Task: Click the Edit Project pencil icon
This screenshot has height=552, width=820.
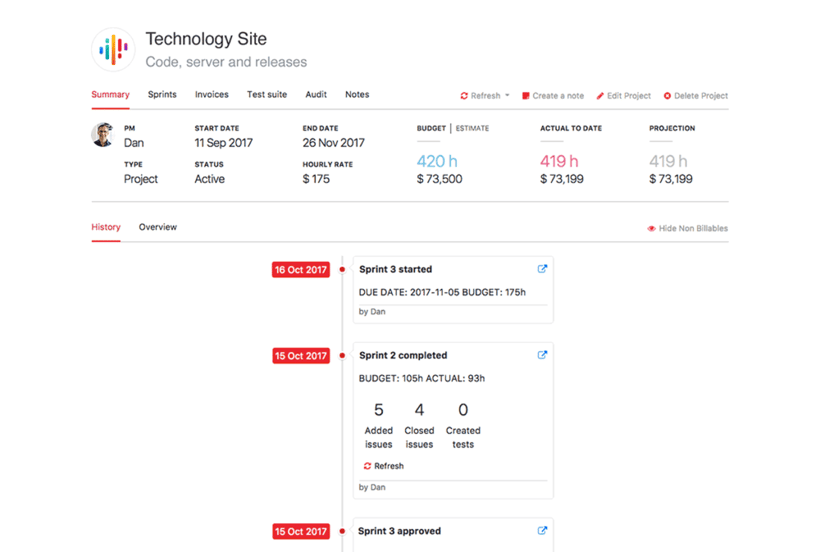Action: pos(600,96)
